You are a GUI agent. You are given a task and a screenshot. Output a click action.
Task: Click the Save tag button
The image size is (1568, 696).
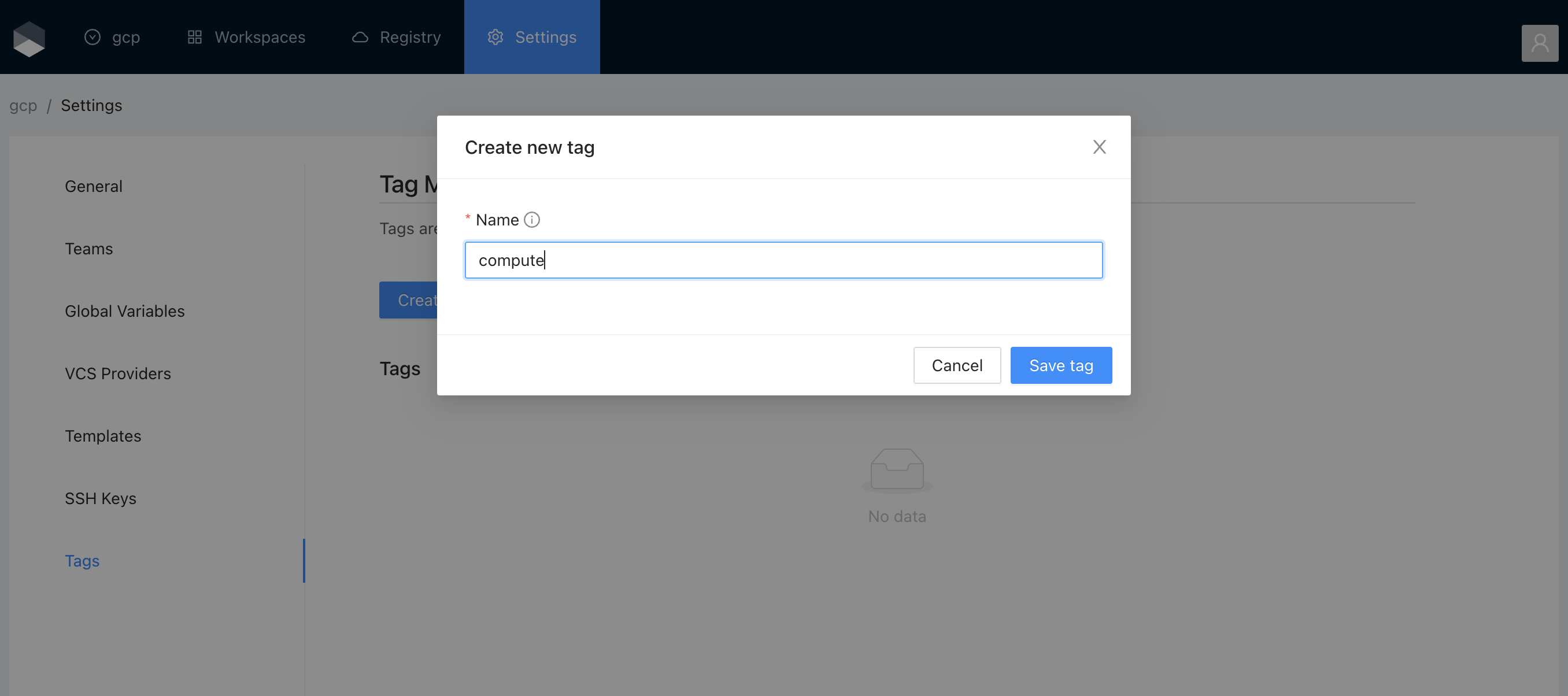click(1060, 366)
